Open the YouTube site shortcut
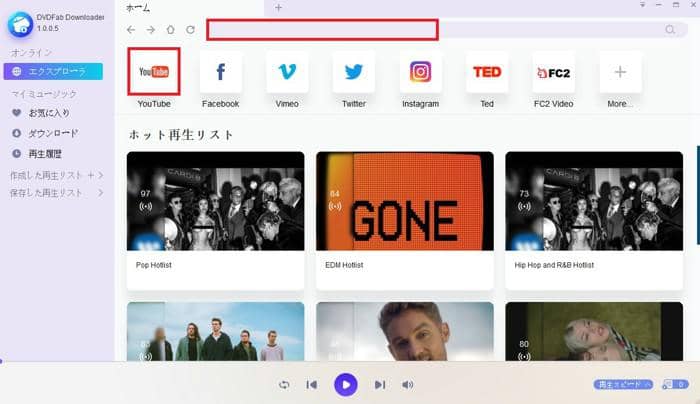The width and height of the screenshot is (700, 404). click(x=153, y=72)
